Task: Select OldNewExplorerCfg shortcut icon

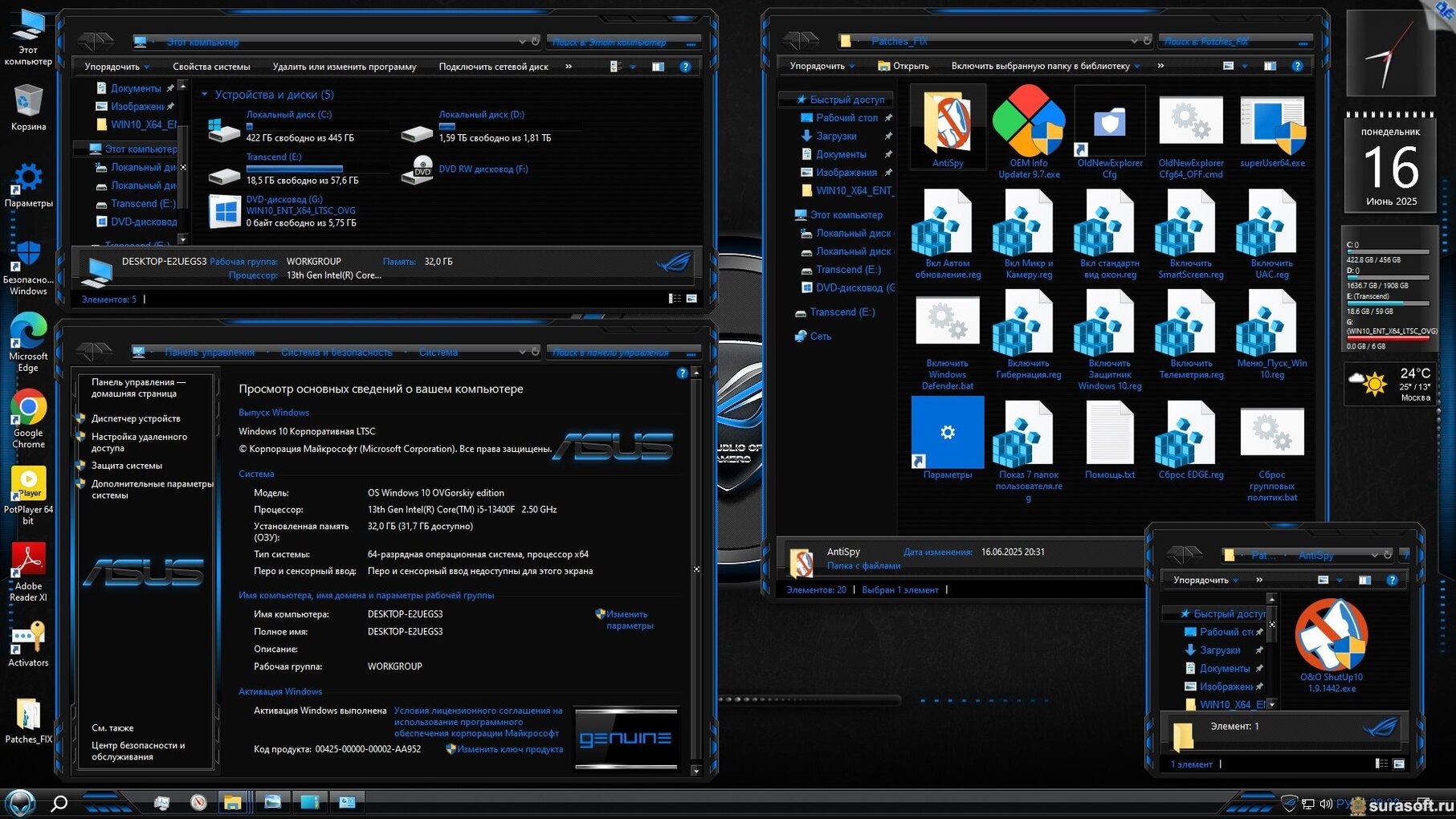Action: pyautogui.click(x=1109, y=132)
